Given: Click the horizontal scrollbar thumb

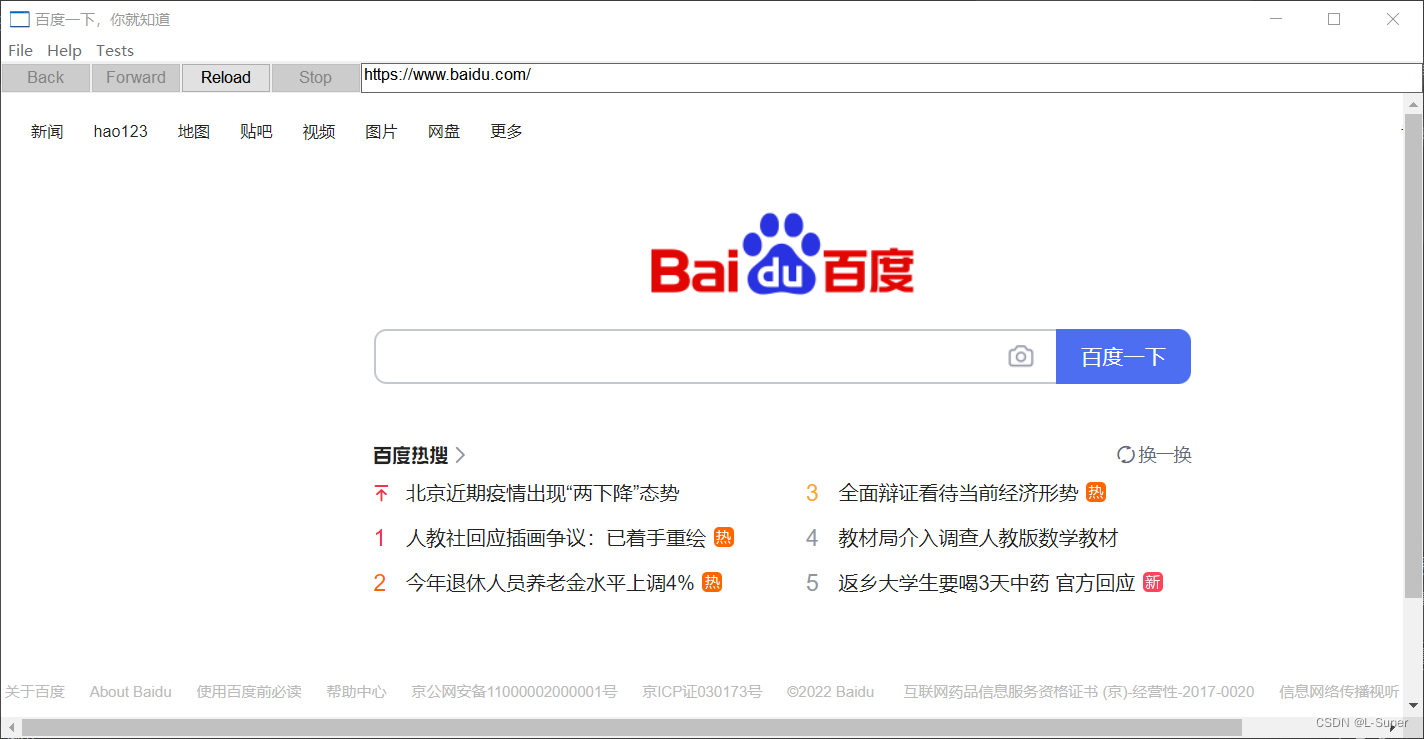Looking at the screenshot, I should [x=632, y=727].
